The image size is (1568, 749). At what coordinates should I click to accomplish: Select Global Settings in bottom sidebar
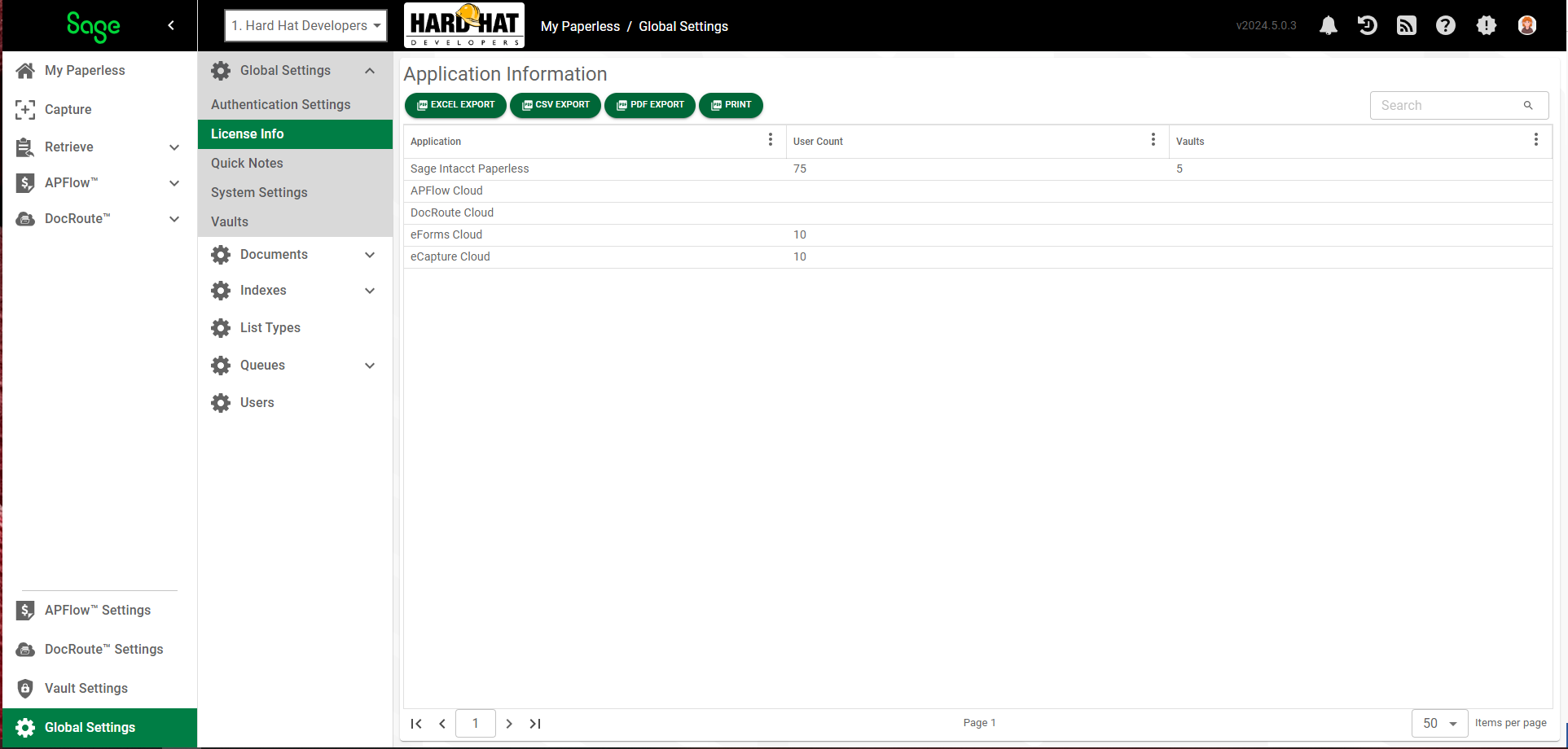[99, 727]
